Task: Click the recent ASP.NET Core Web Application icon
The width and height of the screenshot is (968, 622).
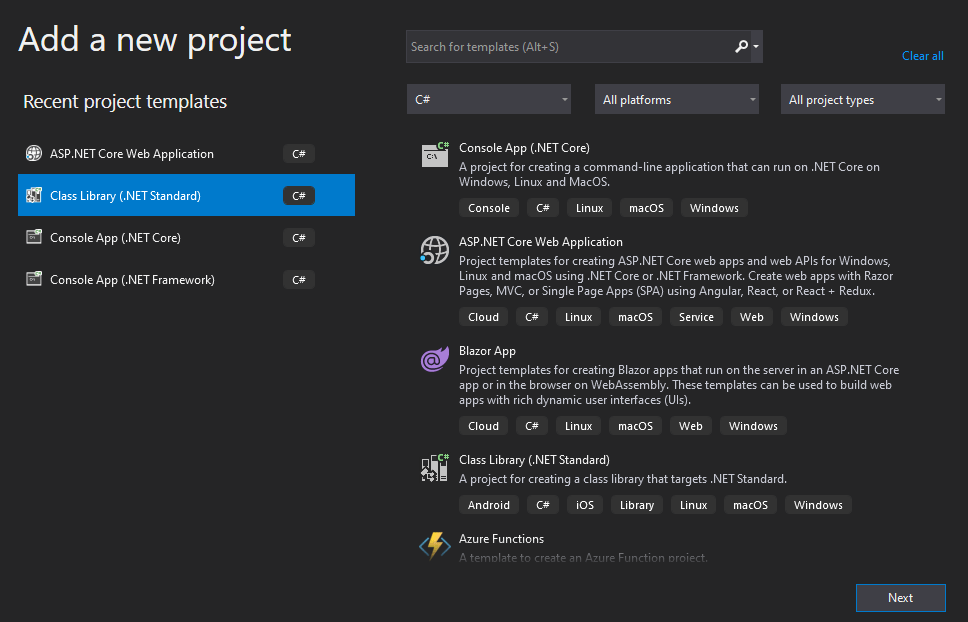Action: (33, 154)
